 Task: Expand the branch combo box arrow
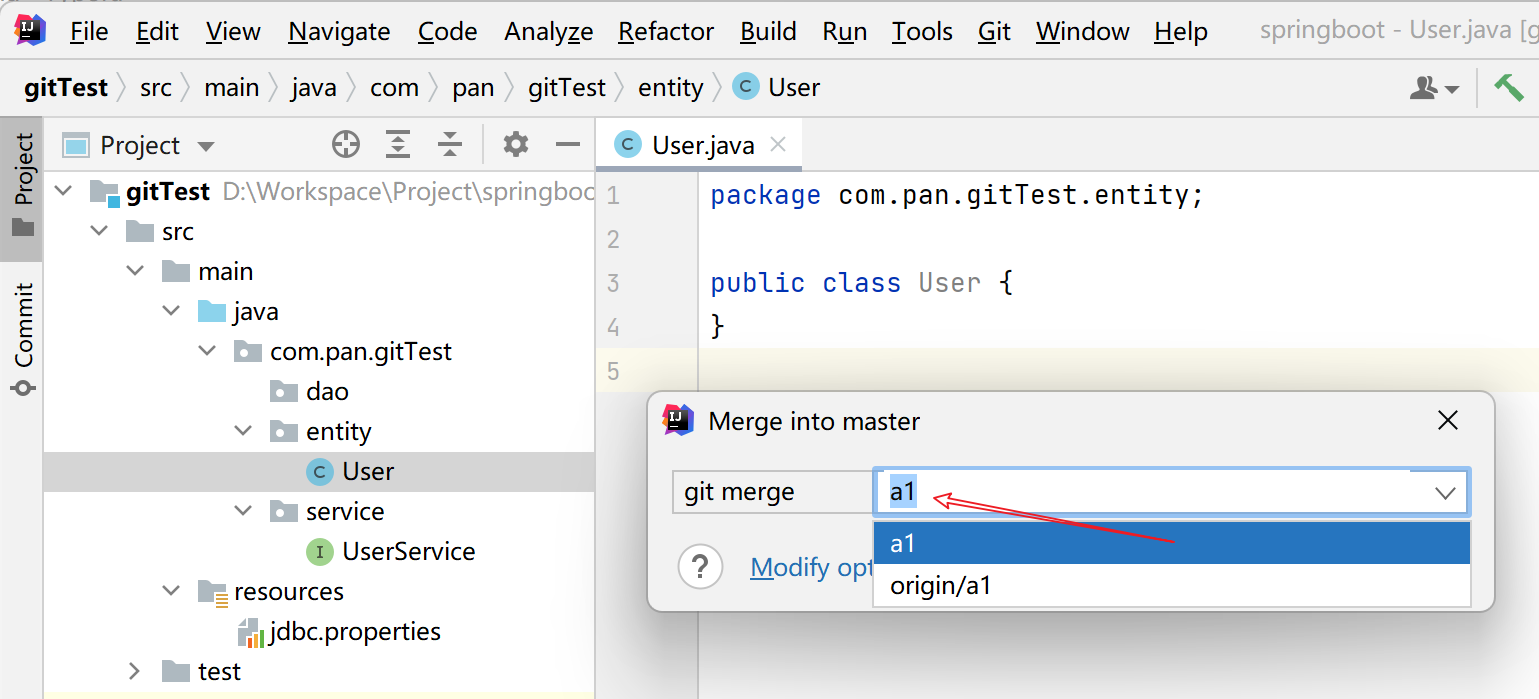(x=1445, y=493)
